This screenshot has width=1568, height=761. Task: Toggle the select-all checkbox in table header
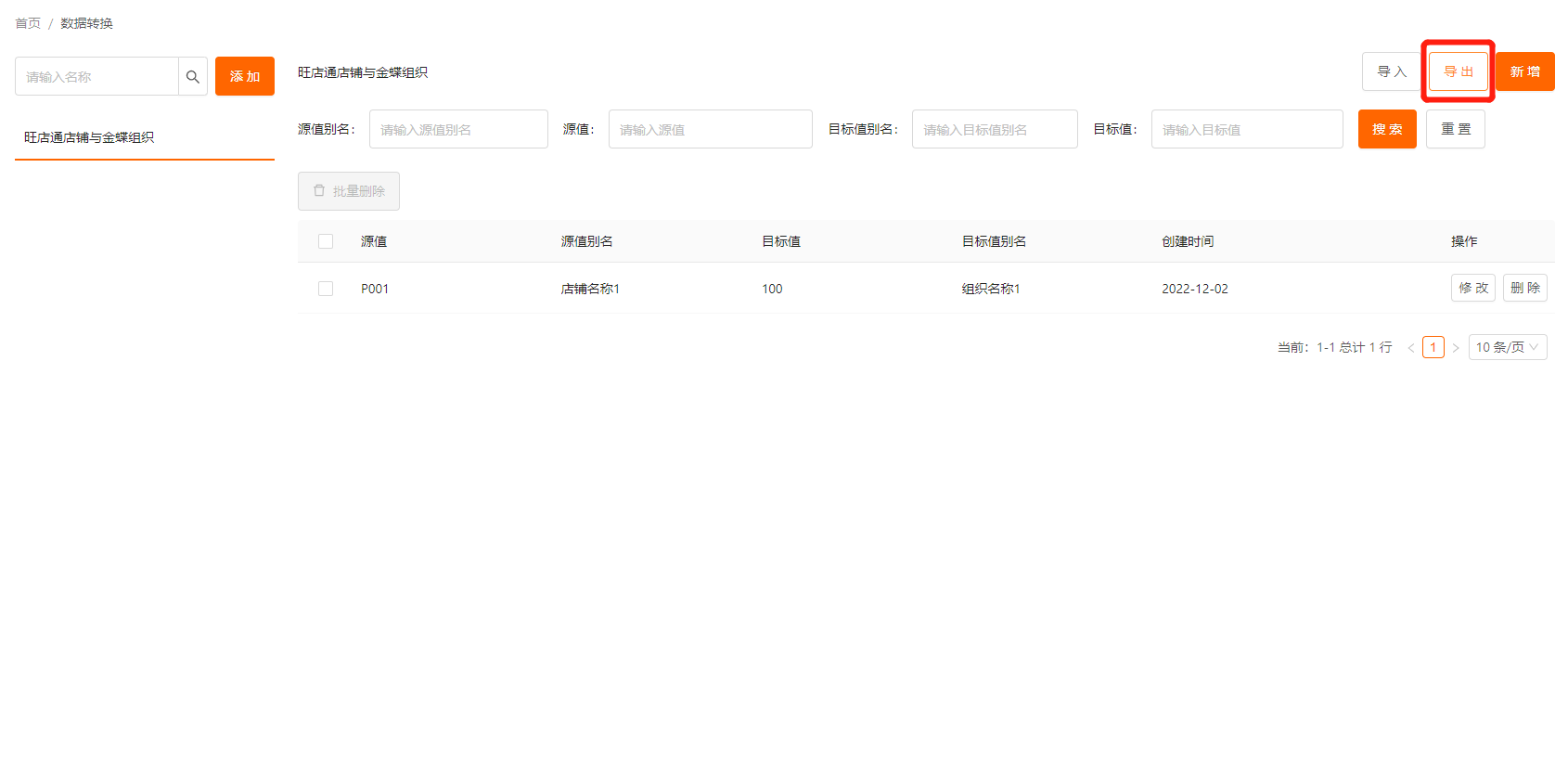pyautogui.click(x=326, y=241)
